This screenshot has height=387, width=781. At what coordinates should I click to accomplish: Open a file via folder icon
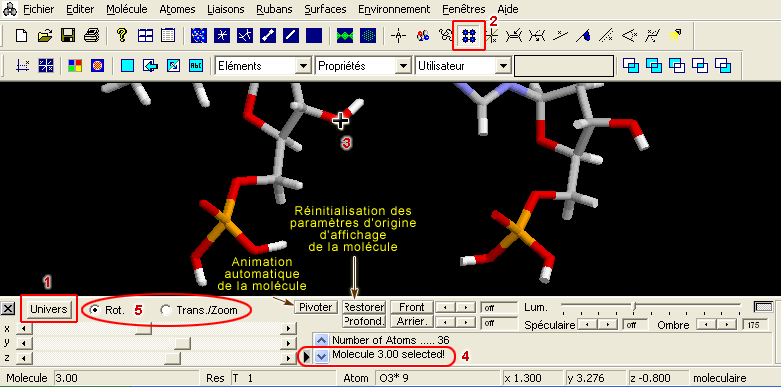[45, 35]
